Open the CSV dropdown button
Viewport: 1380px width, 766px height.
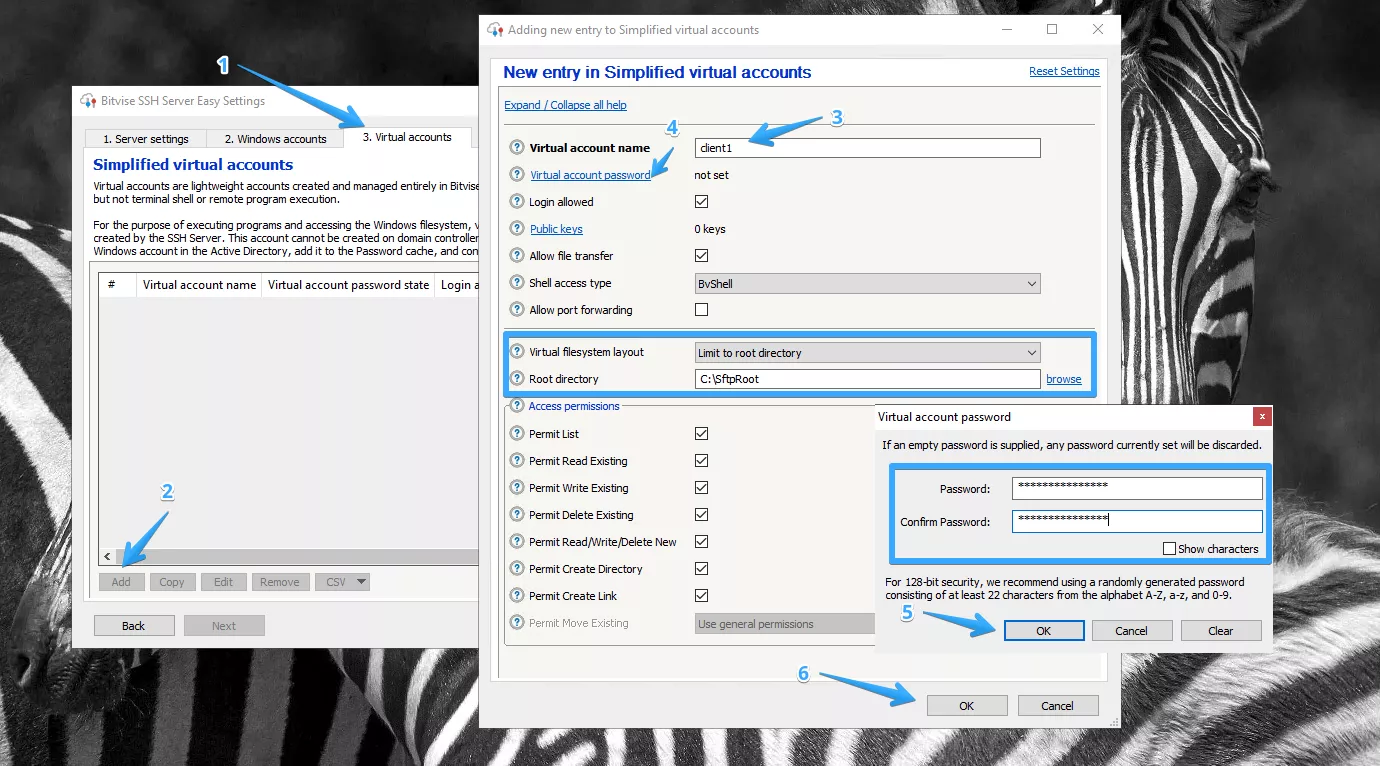(342, 582)
